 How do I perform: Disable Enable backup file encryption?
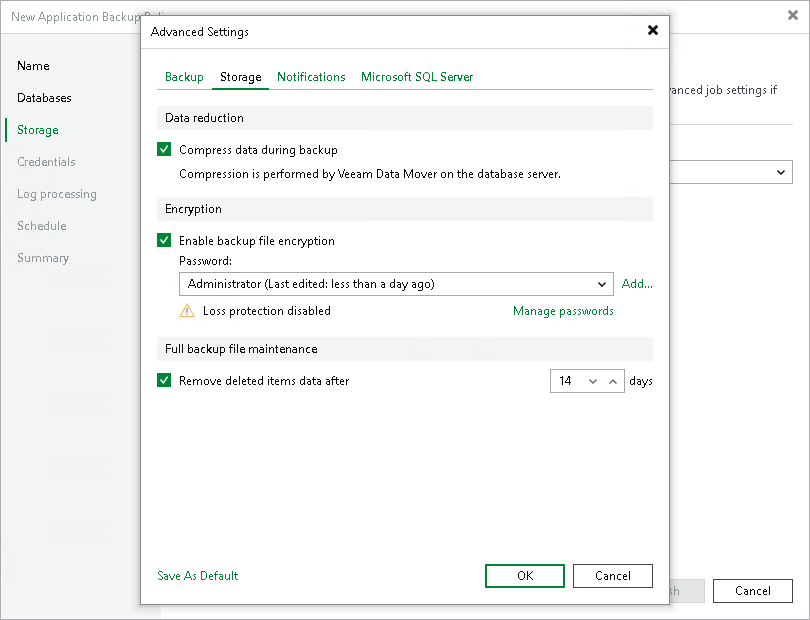pyautogui.click(x=165, y=240)
